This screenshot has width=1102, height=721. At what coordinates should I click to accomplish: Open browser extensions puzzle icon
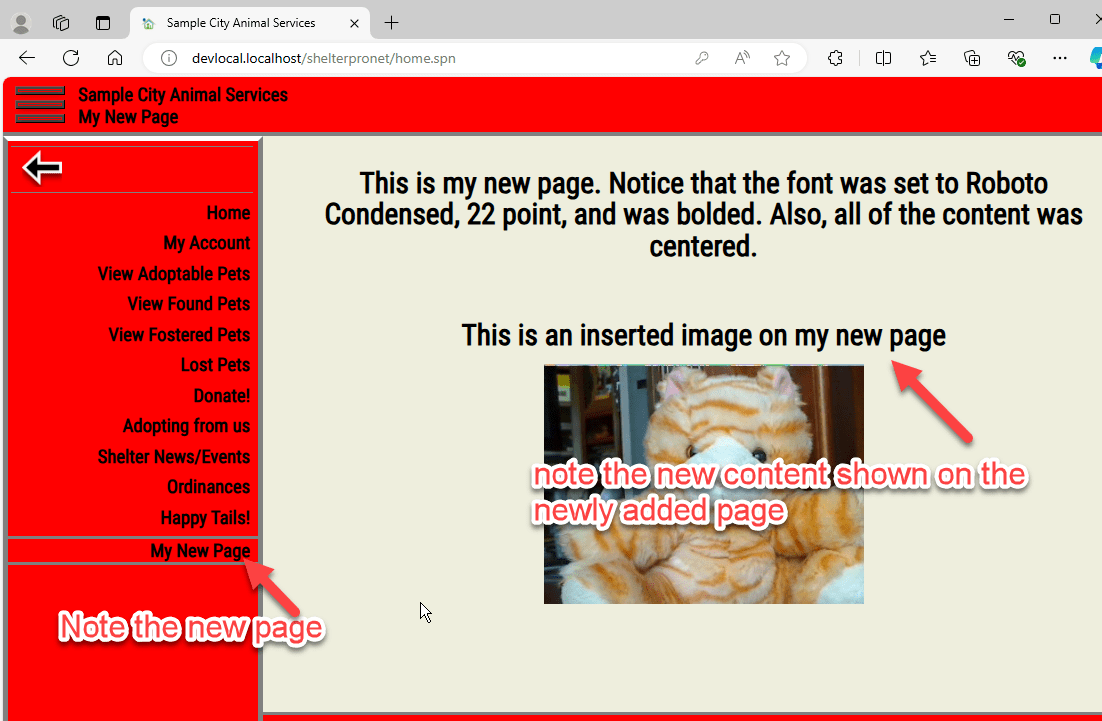pyautogui.click(x=835, y=58)
